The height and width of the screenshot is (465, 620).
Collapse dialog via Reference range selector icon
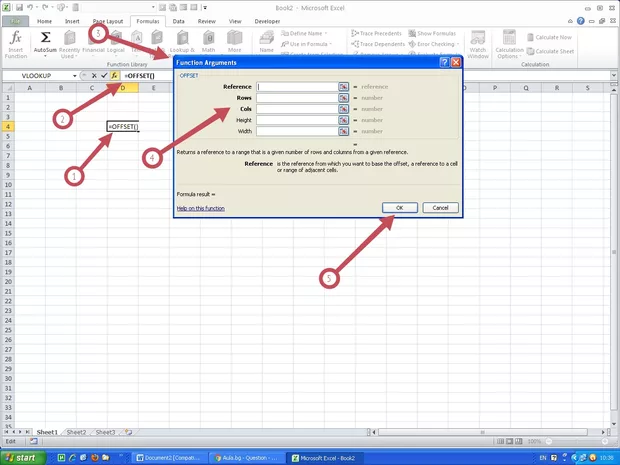344,87
